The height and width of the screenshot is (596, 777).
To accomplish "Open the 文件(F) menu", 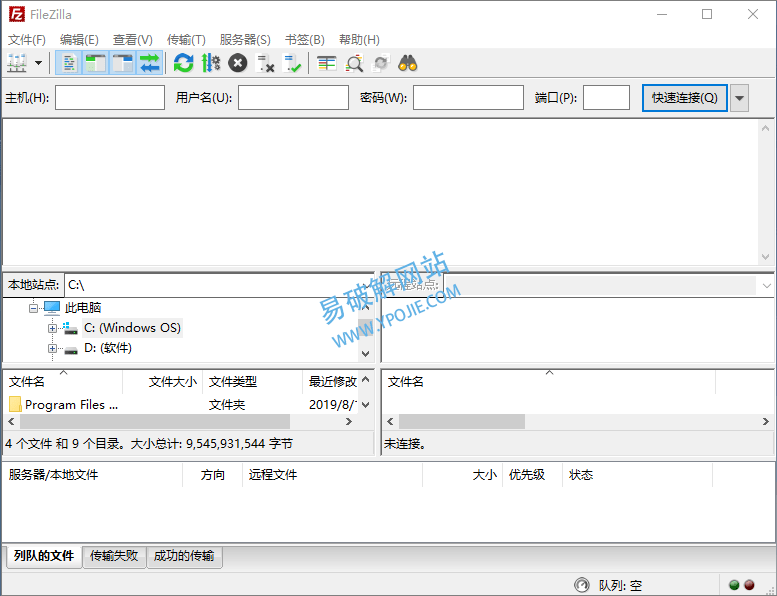I will point(27,40).
